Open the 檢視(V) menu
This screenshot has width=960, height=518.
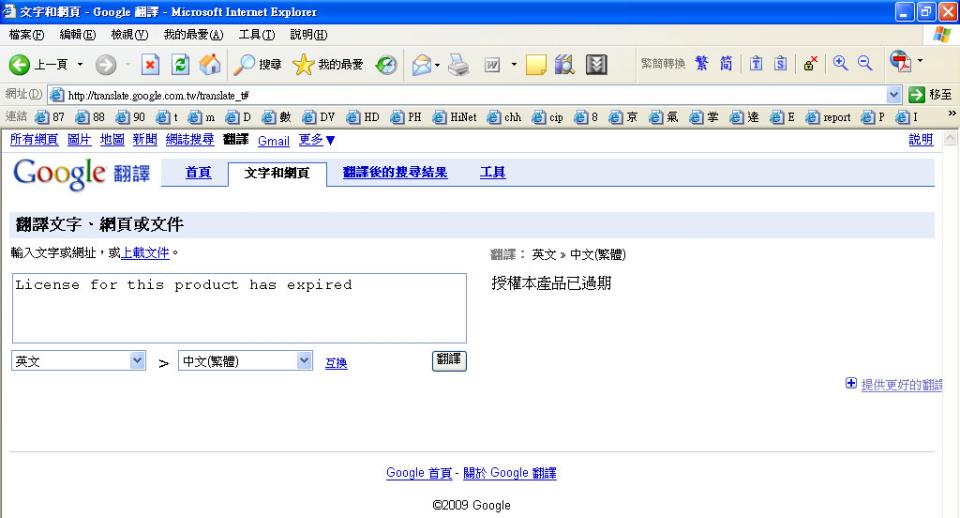coord(129,35)
